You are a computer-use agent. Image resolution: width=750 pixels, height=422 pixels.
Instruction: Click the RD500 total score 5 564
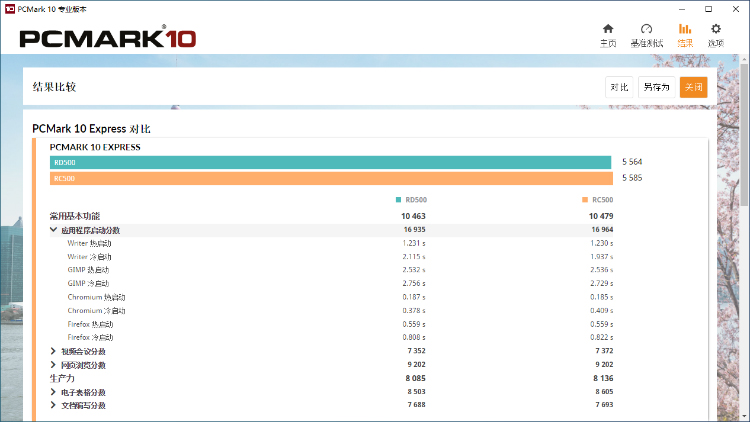click(x=632, y=162)
